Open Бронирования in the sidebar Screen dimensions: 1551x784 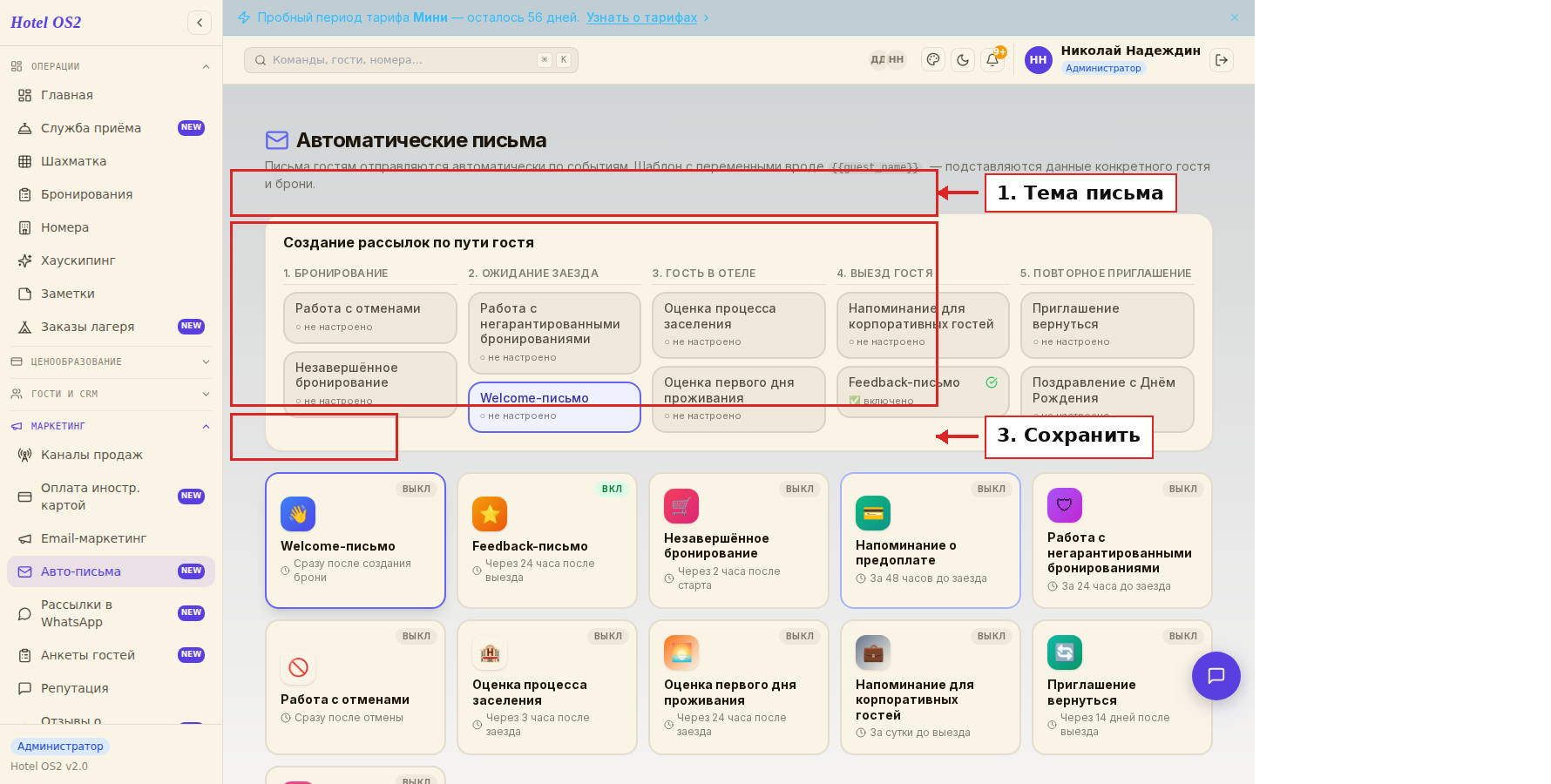[111, 194]
